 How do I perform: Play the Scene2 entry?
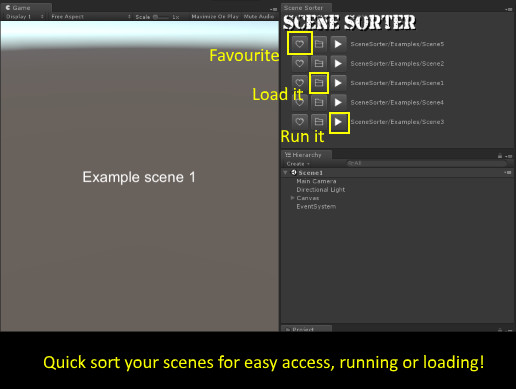tap(338, 63)
